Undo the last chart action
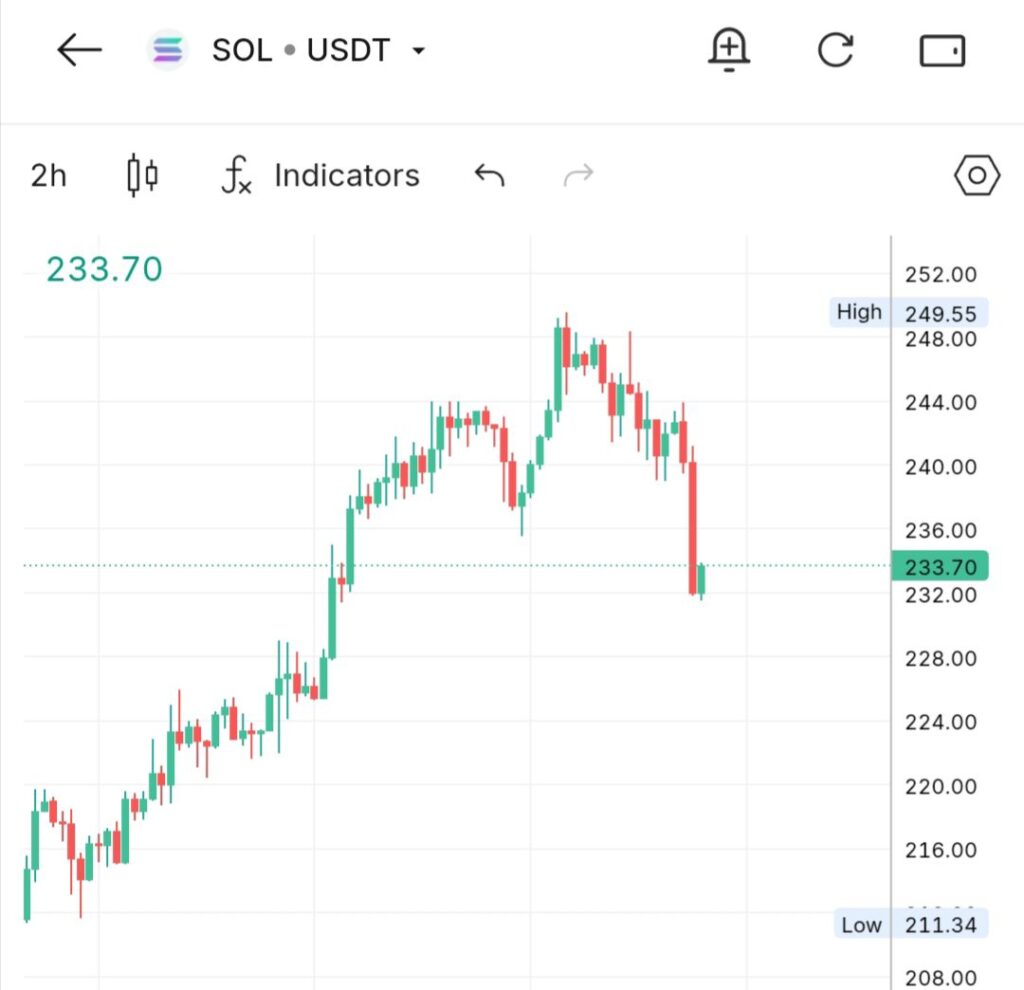The height and width of the screenshot is (990, 1024). pyautogui.click(x=489, y=176)
